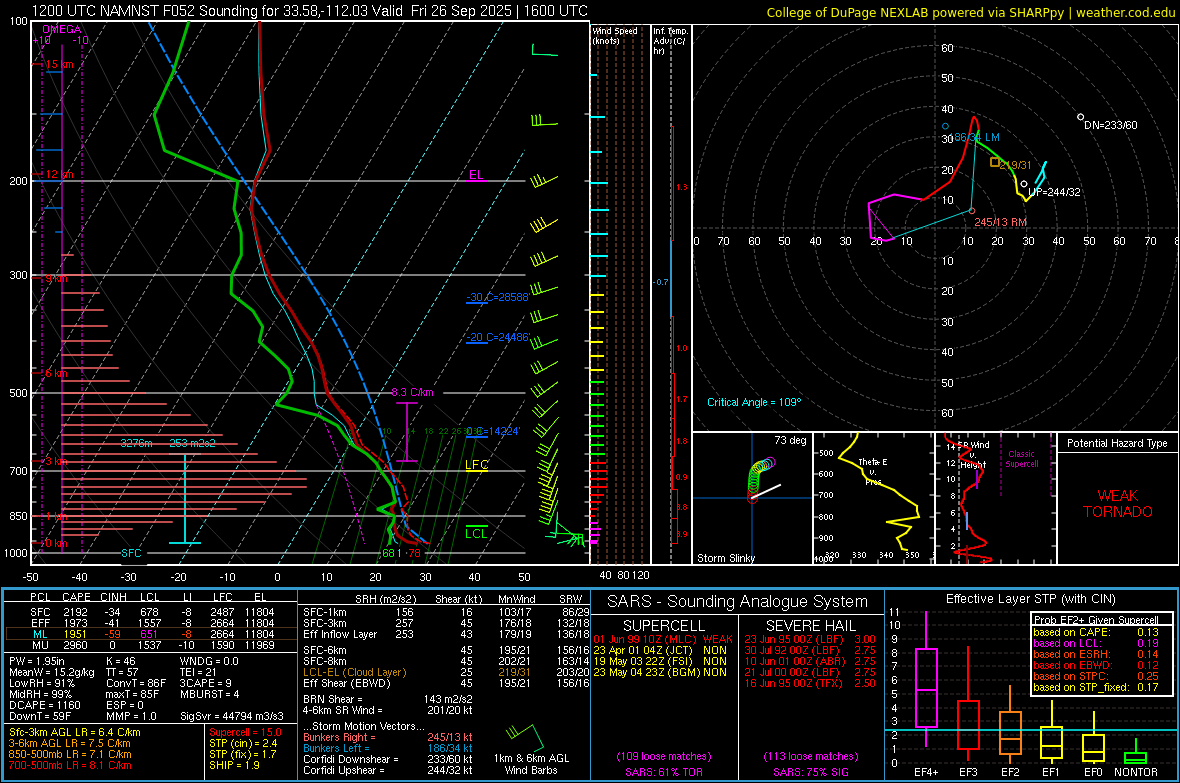1180x783 pixels.
Task: Click the 253 m2s2 label on the skew-T
Action: [193, 443]
